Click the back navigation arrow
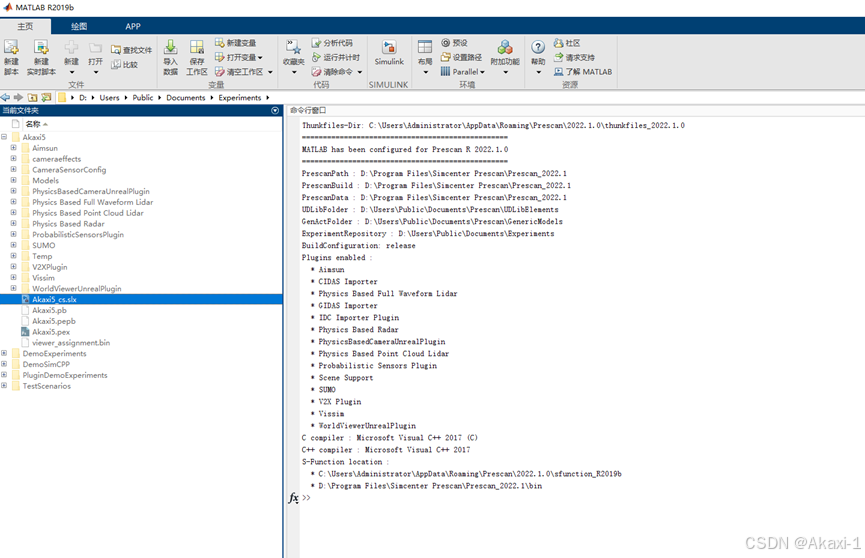 tap(6, 97)
